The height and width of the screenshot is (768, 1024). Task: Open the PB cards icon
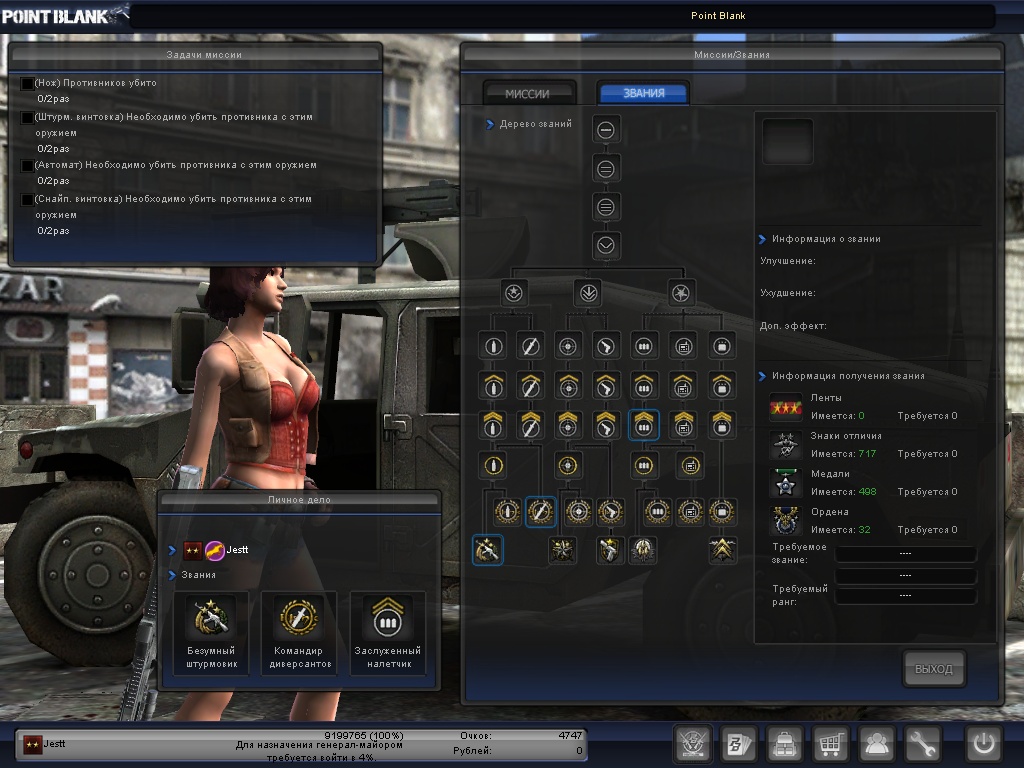(x=739, y=743)
